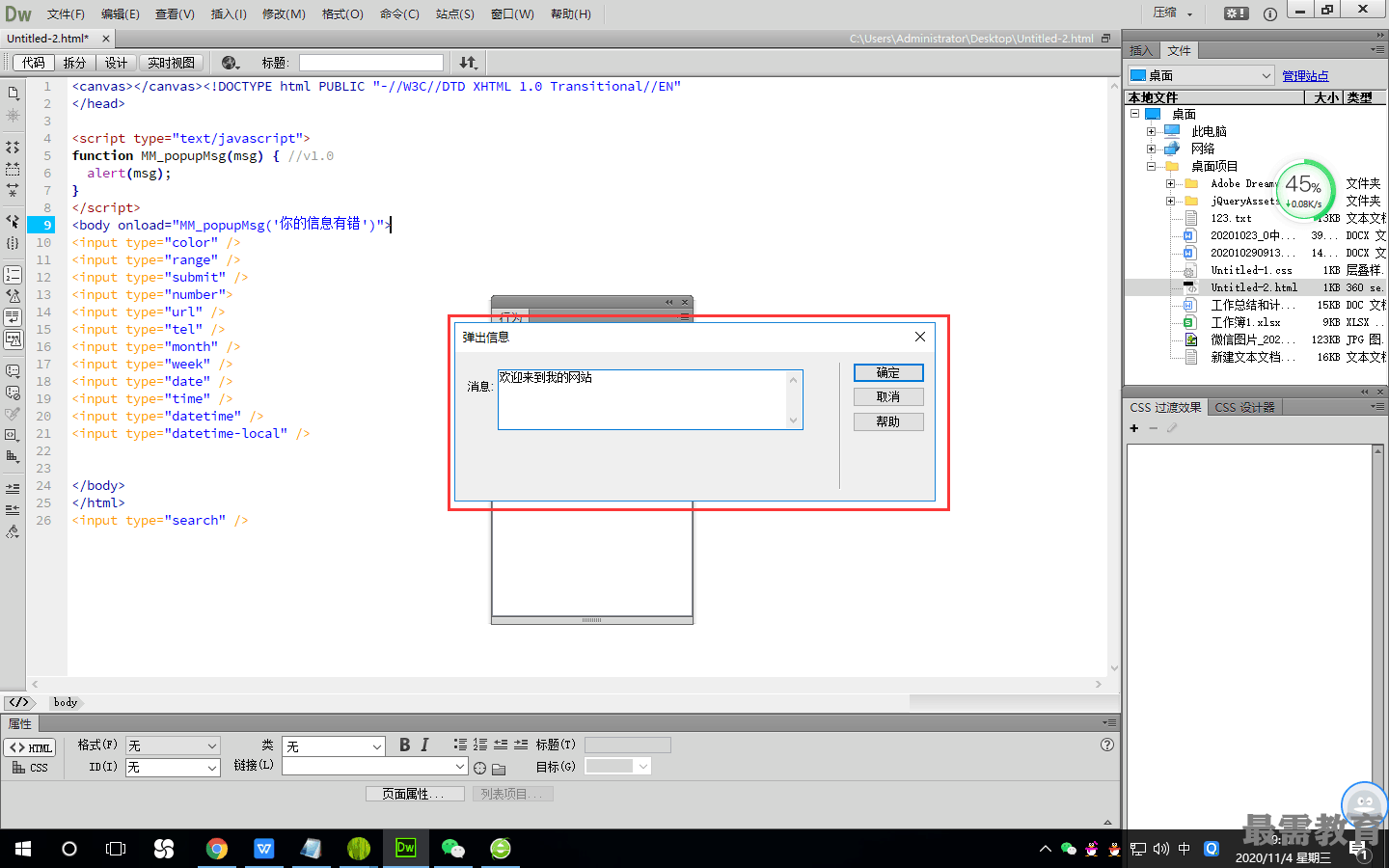
Task: Select HTML mode in properties panel
Action: (x=31, y=747)
